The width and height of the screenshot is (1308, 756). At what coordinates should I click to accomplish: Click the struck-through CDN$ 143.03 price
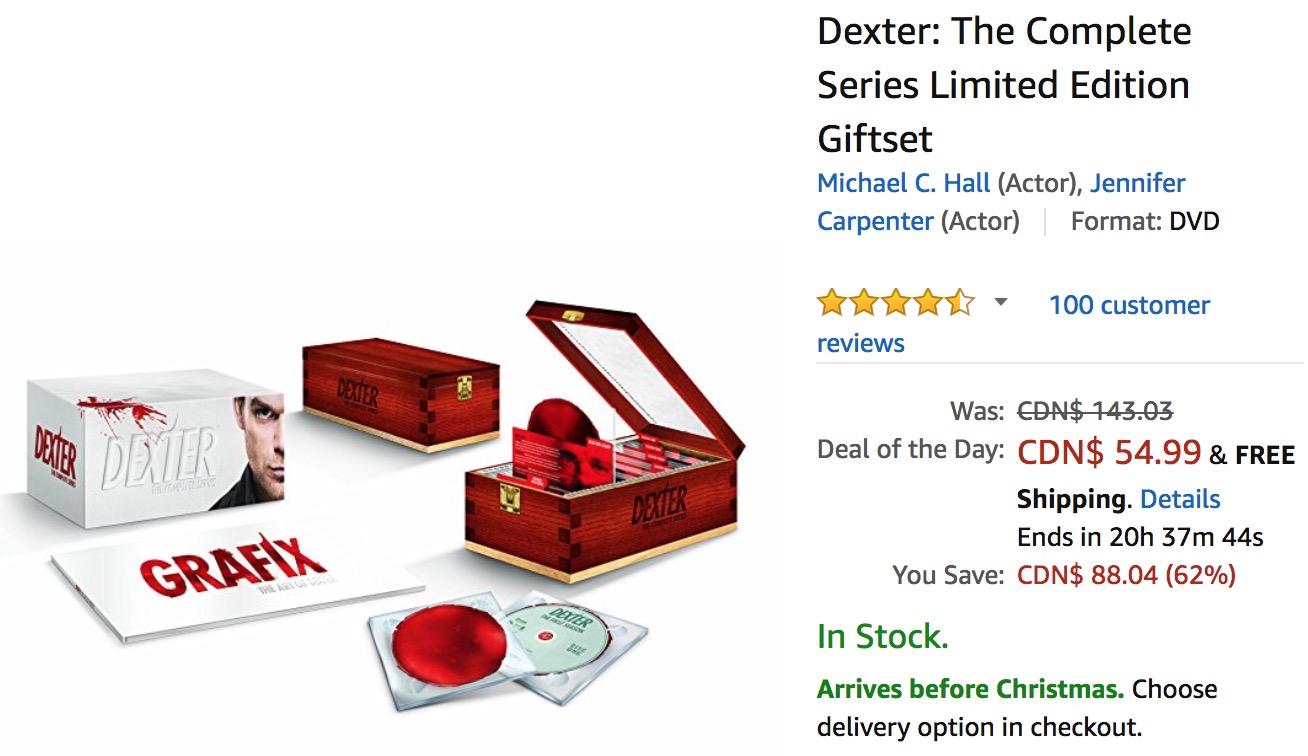click(1095, 410)
